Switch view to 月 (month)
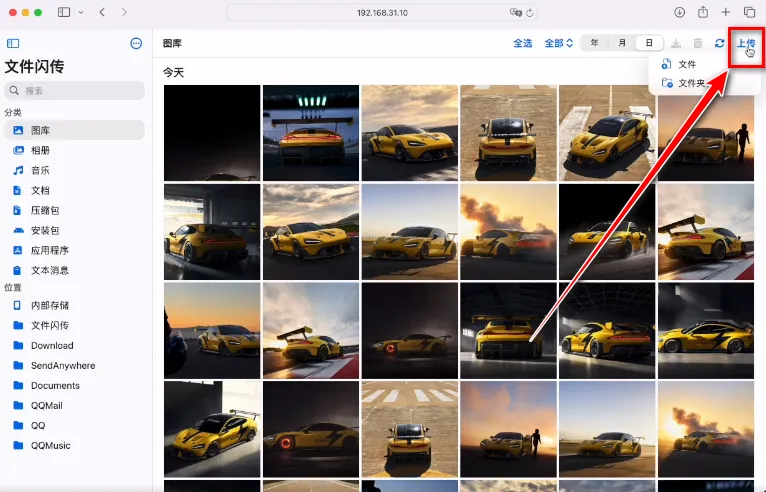The height and width of the screenshot is (492, 766). point(622,44)
